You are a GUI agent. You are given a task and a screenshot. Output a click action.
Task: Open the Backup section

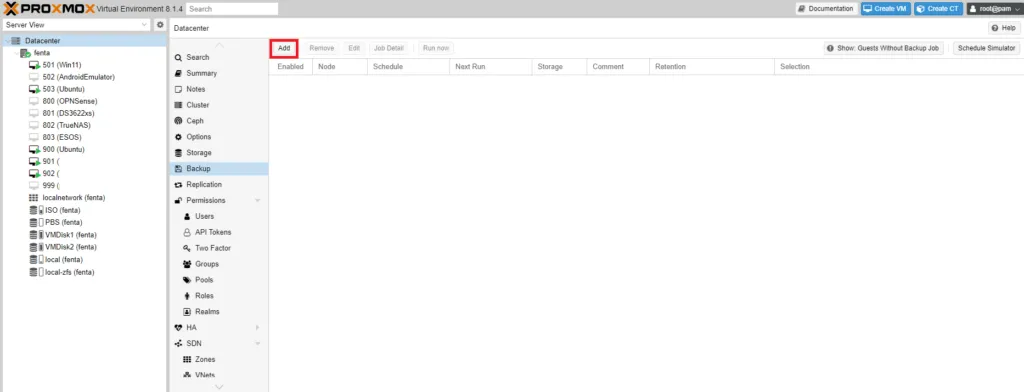point(219,169)
